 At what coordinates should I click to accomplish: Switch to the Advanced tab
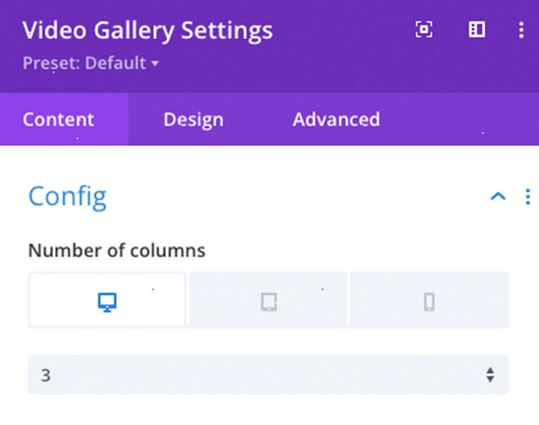[336, 119]
